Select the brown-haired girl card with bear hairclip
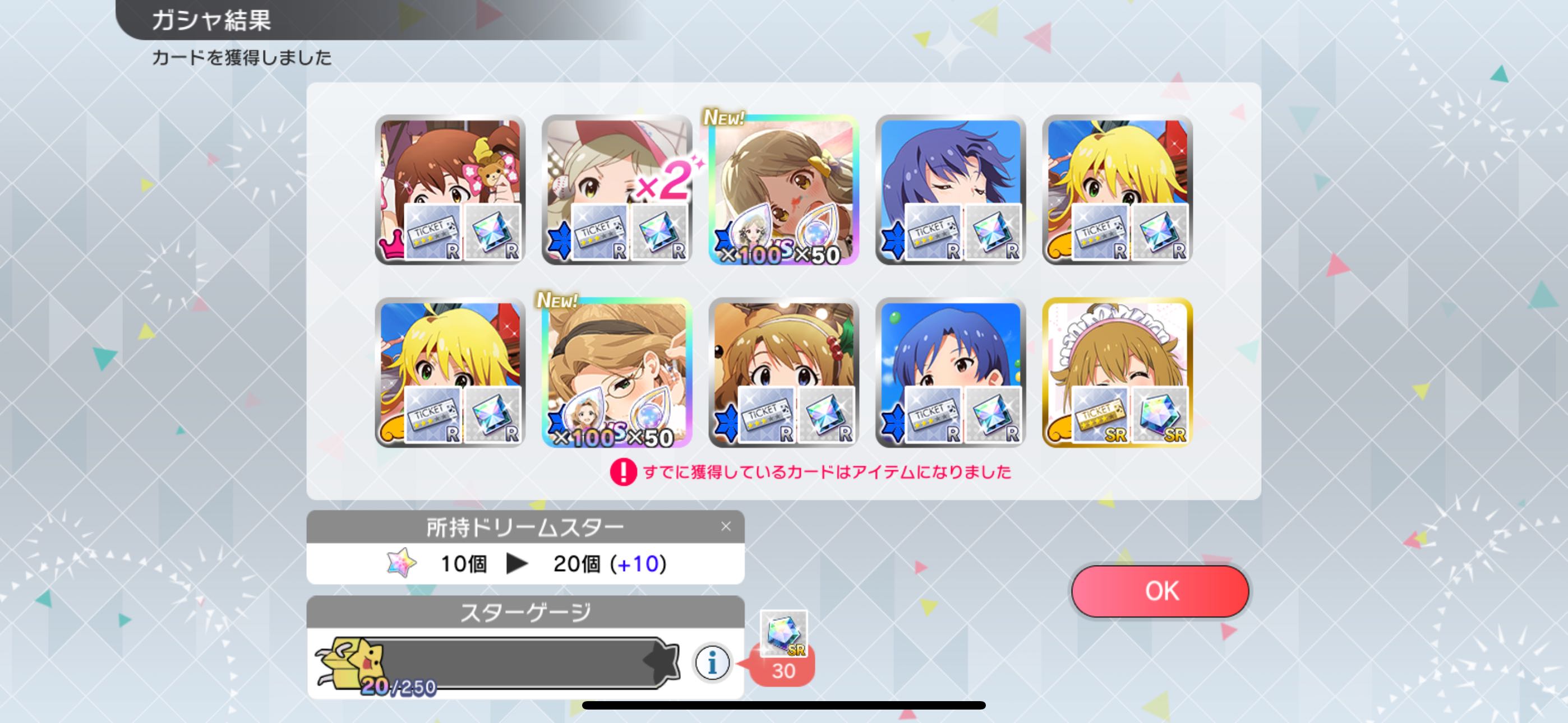 450,189
